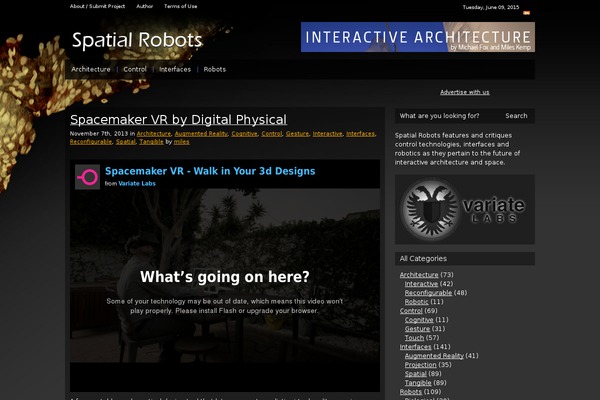The height and width of the screenshot is (400, 600).
Task: Select Interfaces in the main navigation bar
Action: 175,69
